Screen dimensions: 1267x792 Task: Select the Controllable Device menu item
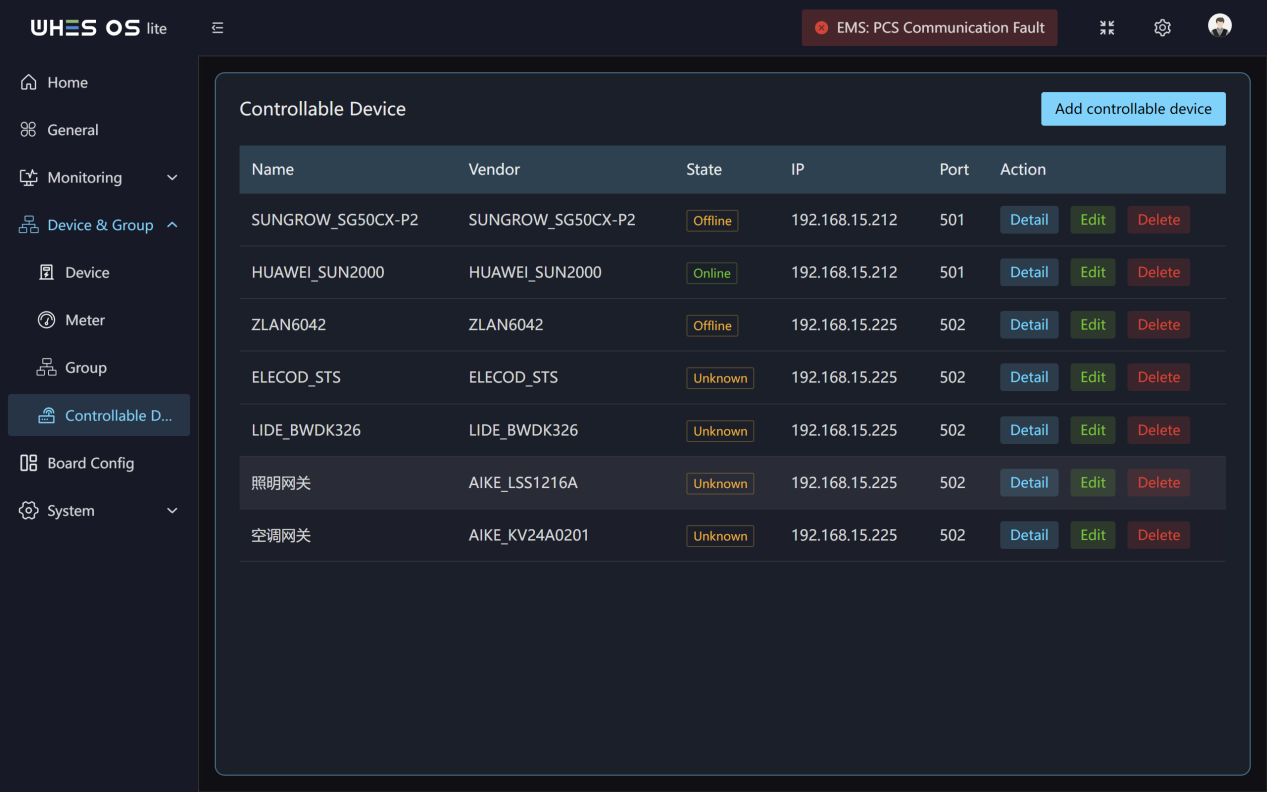tap(99, 415)
